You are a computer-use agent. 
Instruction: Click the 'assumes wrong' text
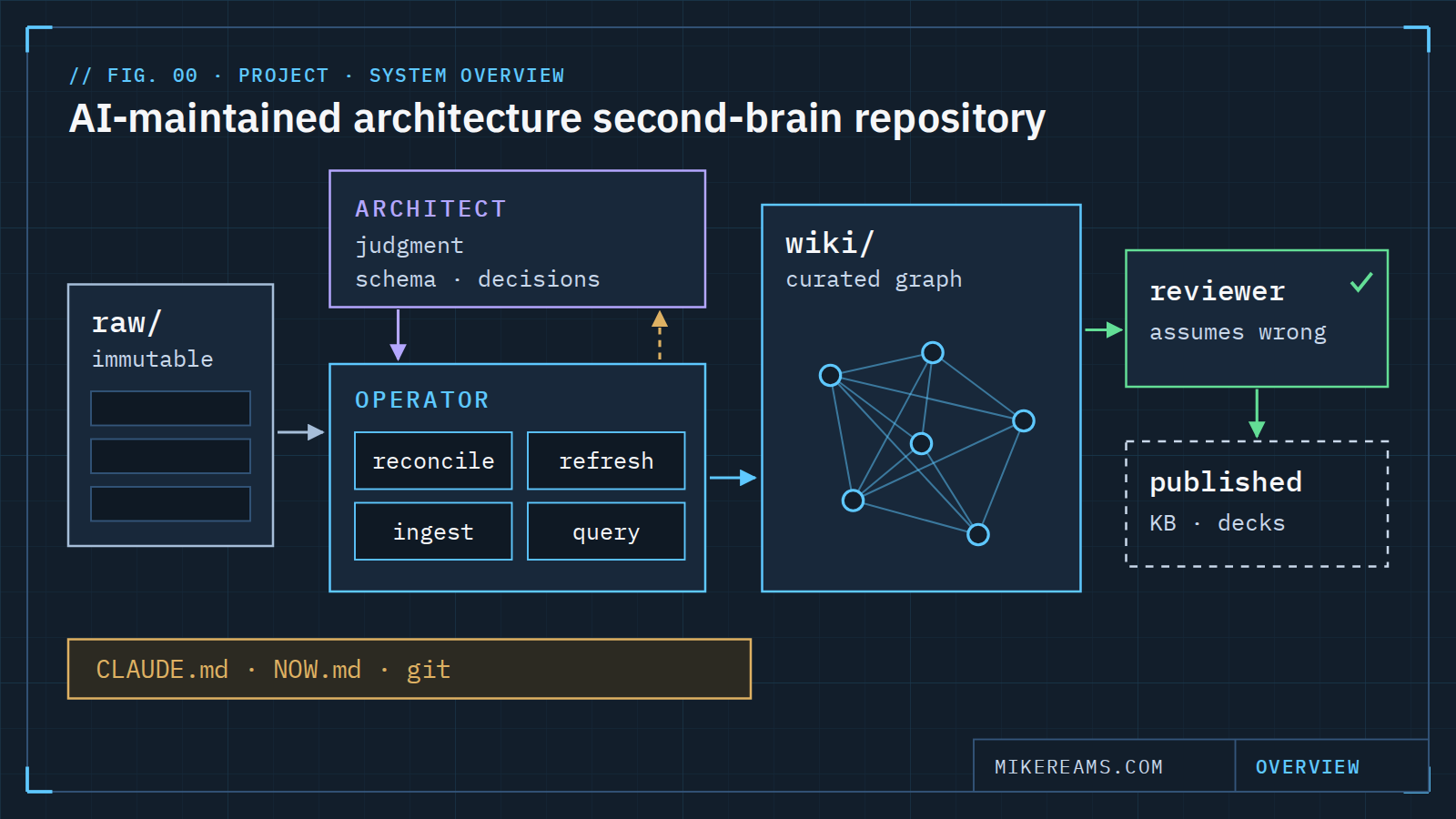[1238, 332]
